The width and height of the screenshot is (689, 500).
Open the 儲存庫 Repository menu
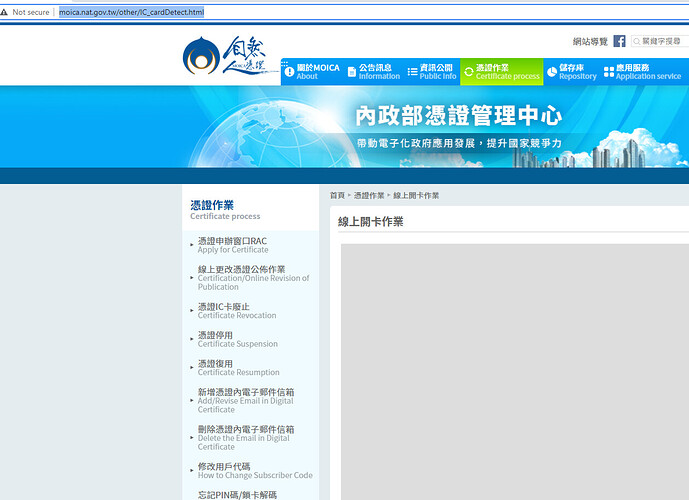572,72
